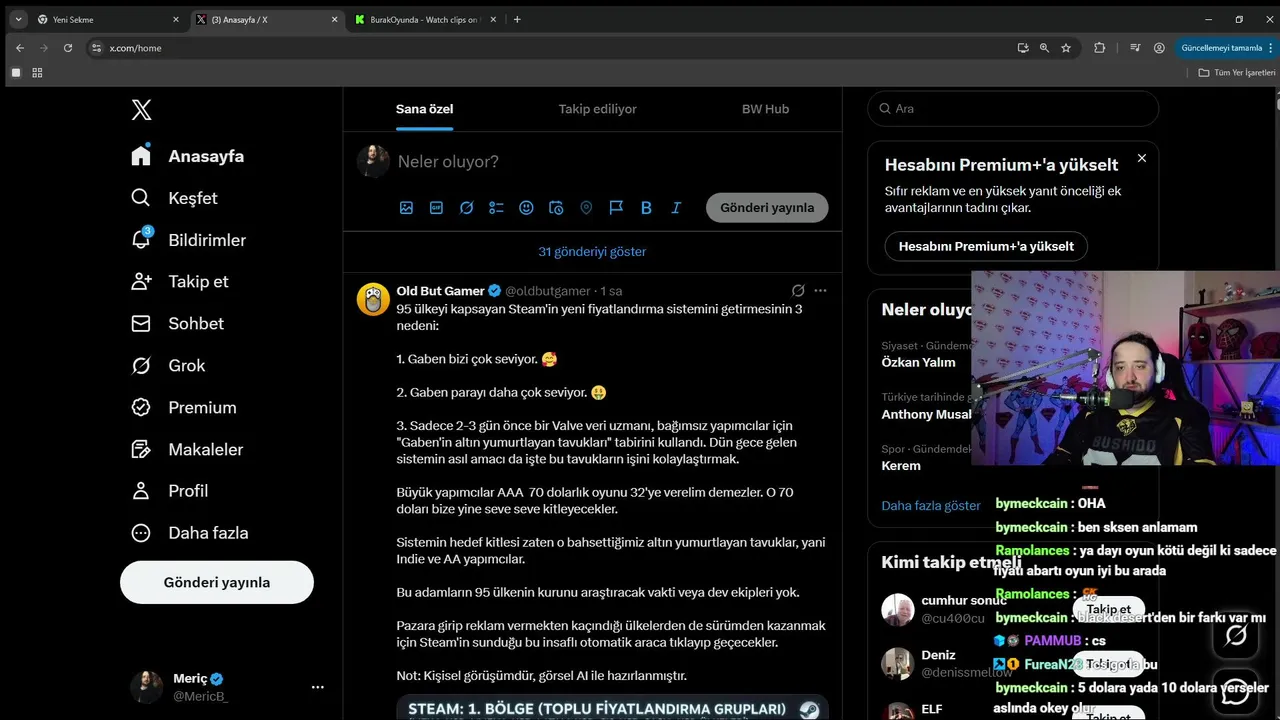Click Güncellemeyi tamamla update button
Screen dimensions: 1280x720
1222,48
